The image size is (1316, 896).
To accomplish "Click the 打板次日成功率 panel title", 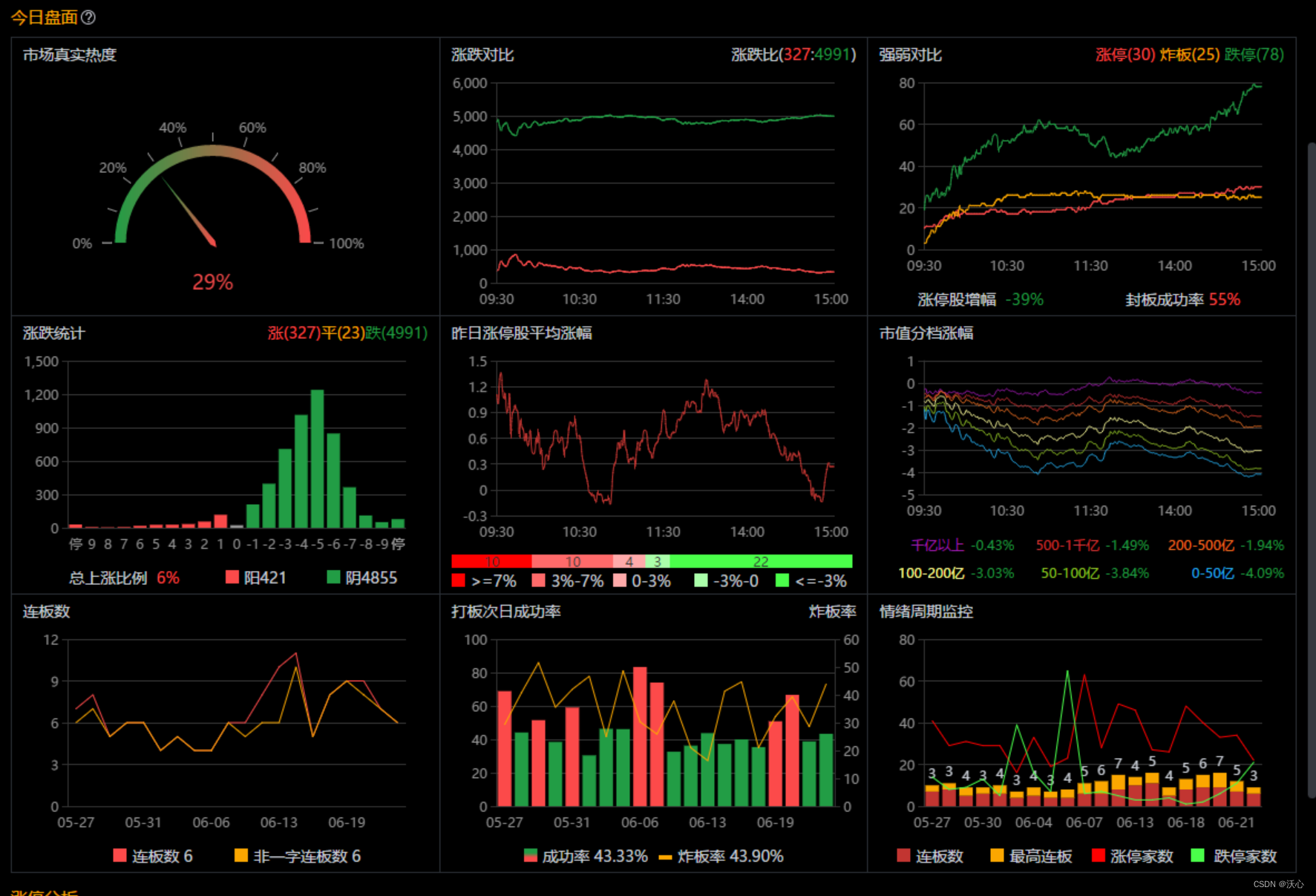I will click(x=506, y=612).
